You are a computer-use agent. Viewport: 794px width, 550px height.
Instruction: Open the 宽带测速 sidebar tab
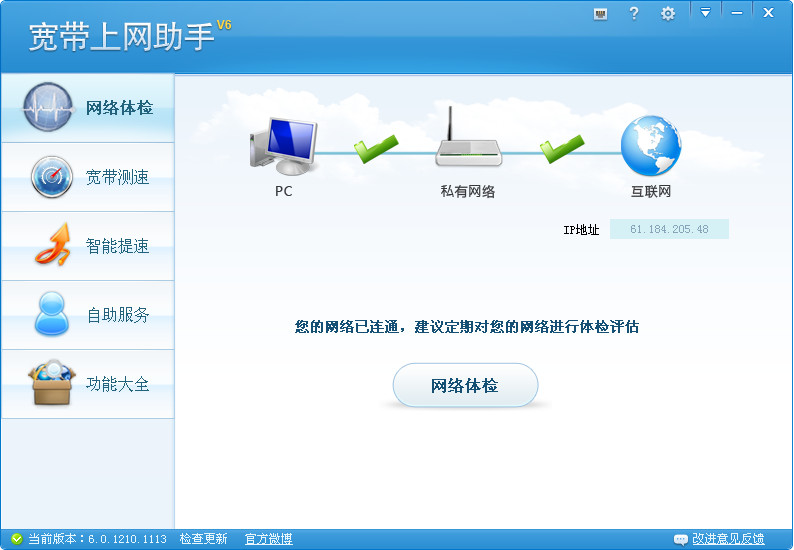[88, 177]
